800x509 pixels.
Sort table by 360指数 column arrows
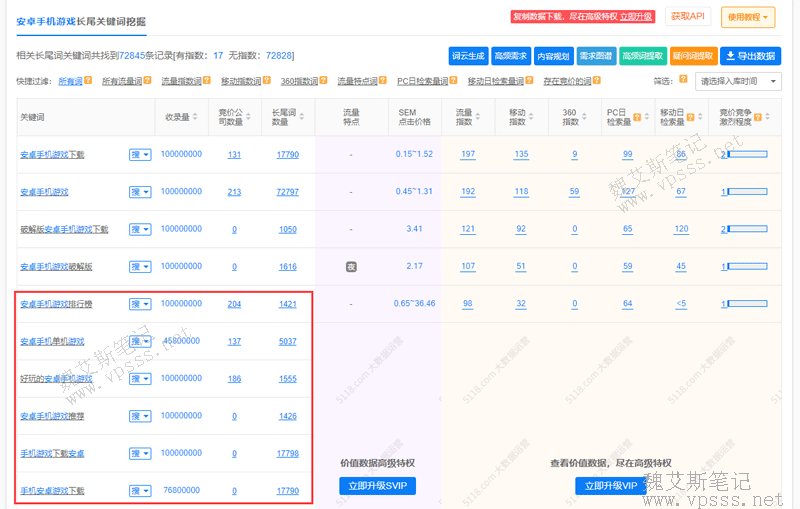click(584, 117)
